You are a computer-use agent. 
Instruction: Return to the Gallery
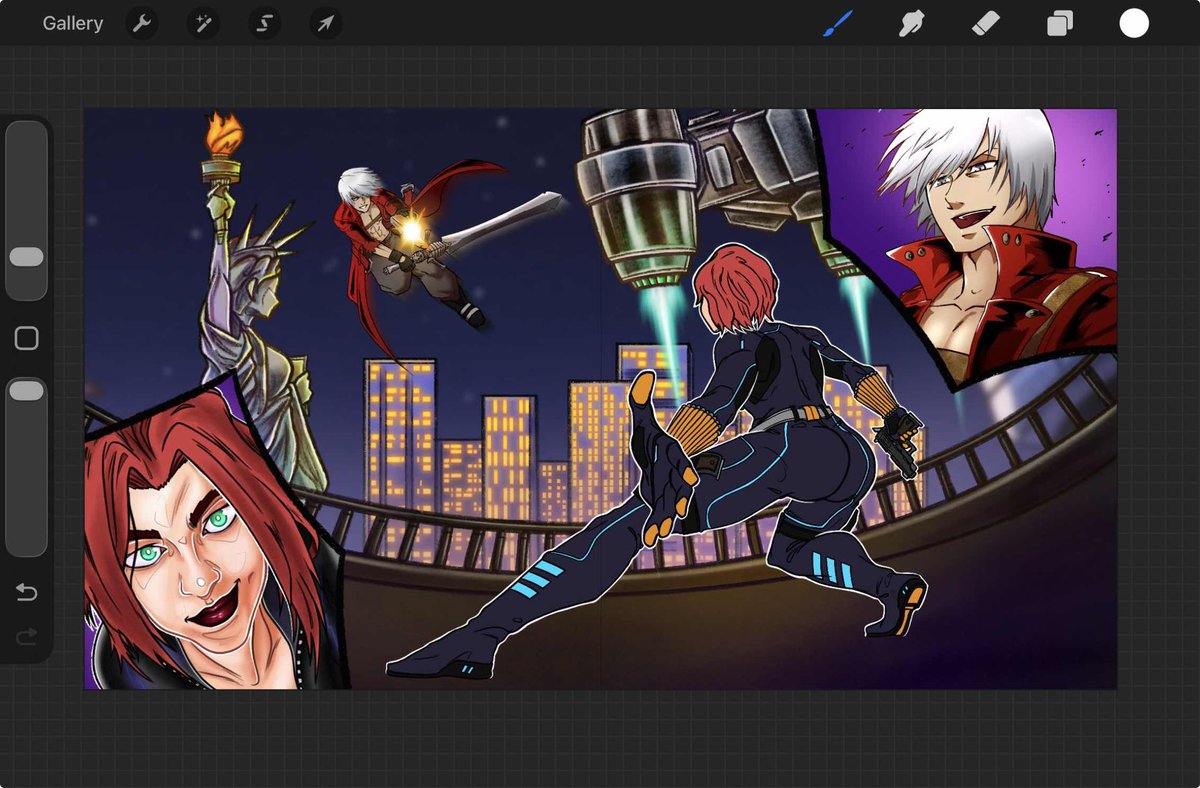coord(72,23)
